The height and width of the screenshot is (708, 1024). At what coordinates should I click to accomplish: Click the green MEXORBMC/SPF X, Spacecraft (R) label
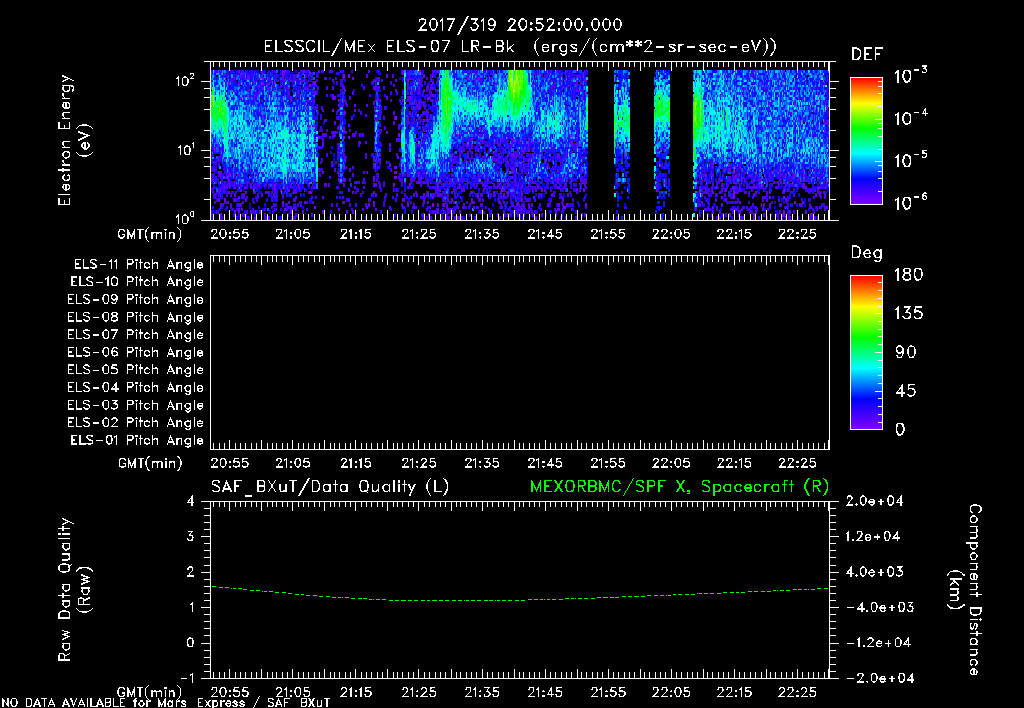679,487
